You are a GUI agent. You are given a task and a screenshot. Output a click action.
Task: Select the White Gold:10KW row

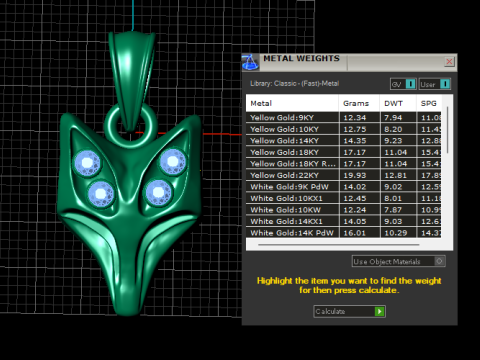click(344, 210)
